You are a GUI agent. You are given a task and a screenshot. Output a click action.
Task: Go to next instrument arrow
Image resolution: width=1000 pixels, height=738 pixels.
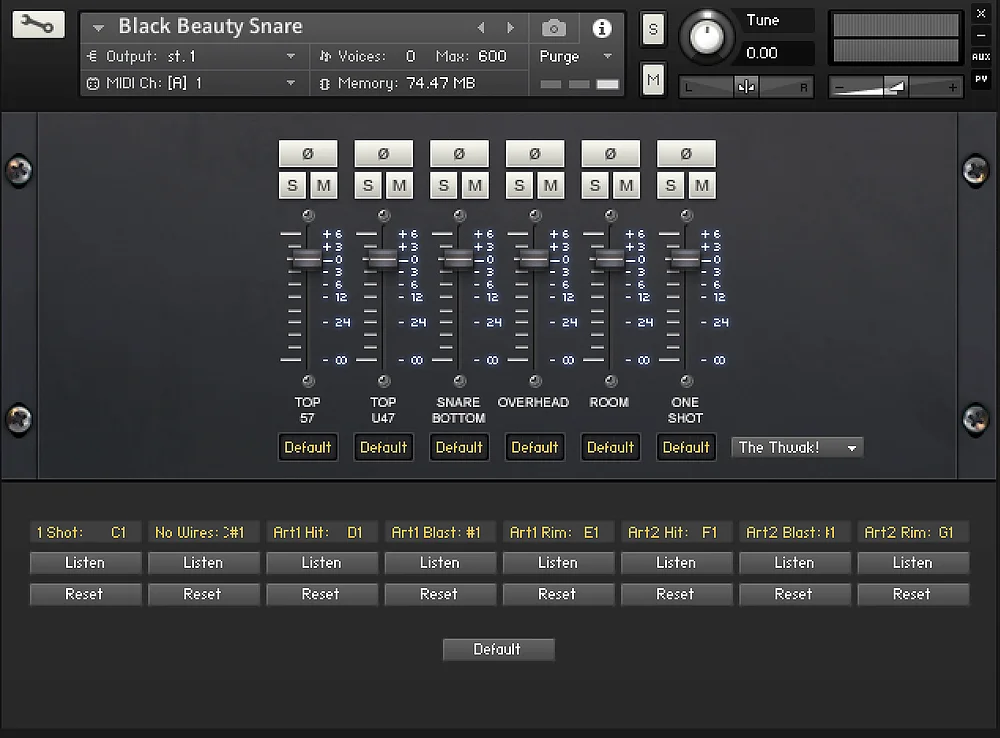point(510,28)
